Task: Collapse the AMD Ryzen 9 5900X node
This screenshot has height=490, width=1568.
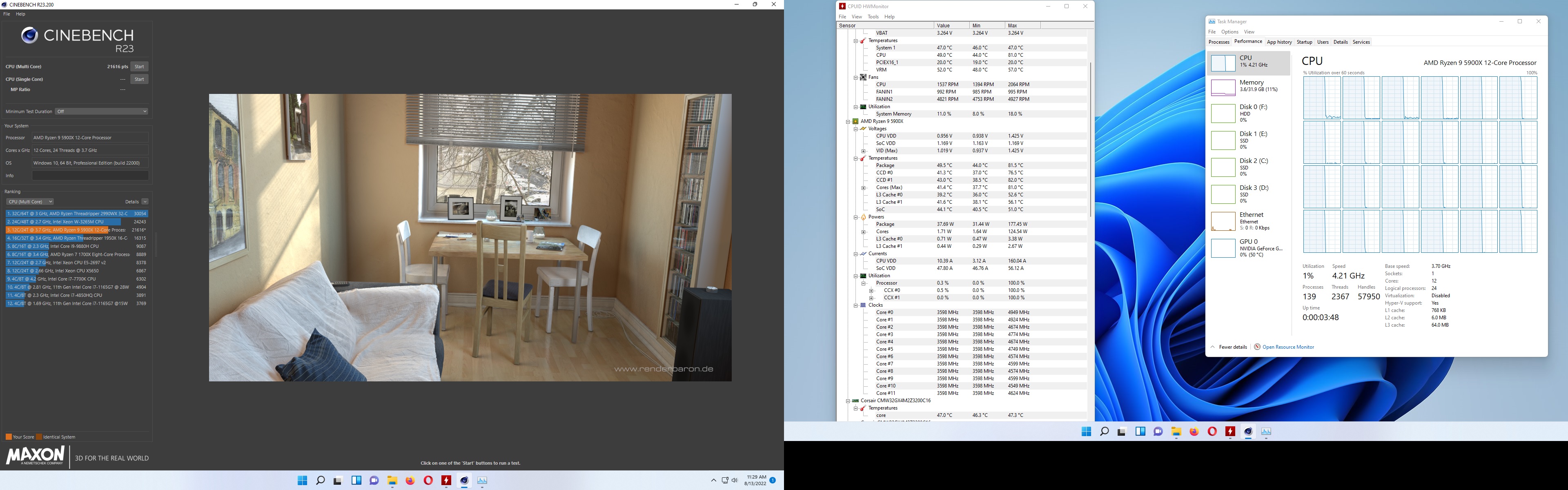Action: [848, 121]
